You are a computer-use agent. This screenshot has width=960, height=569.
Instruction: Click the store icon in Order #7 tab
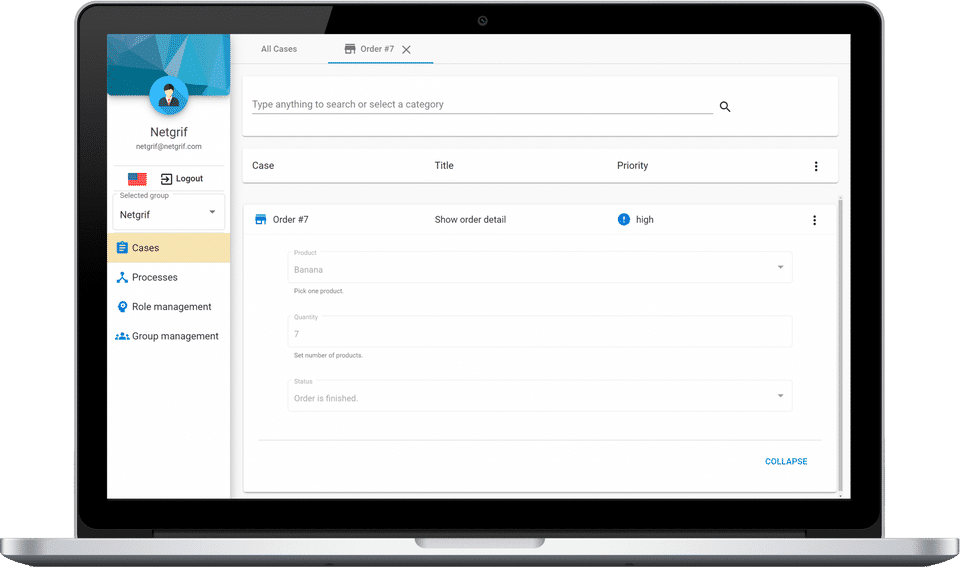[350, 49]
